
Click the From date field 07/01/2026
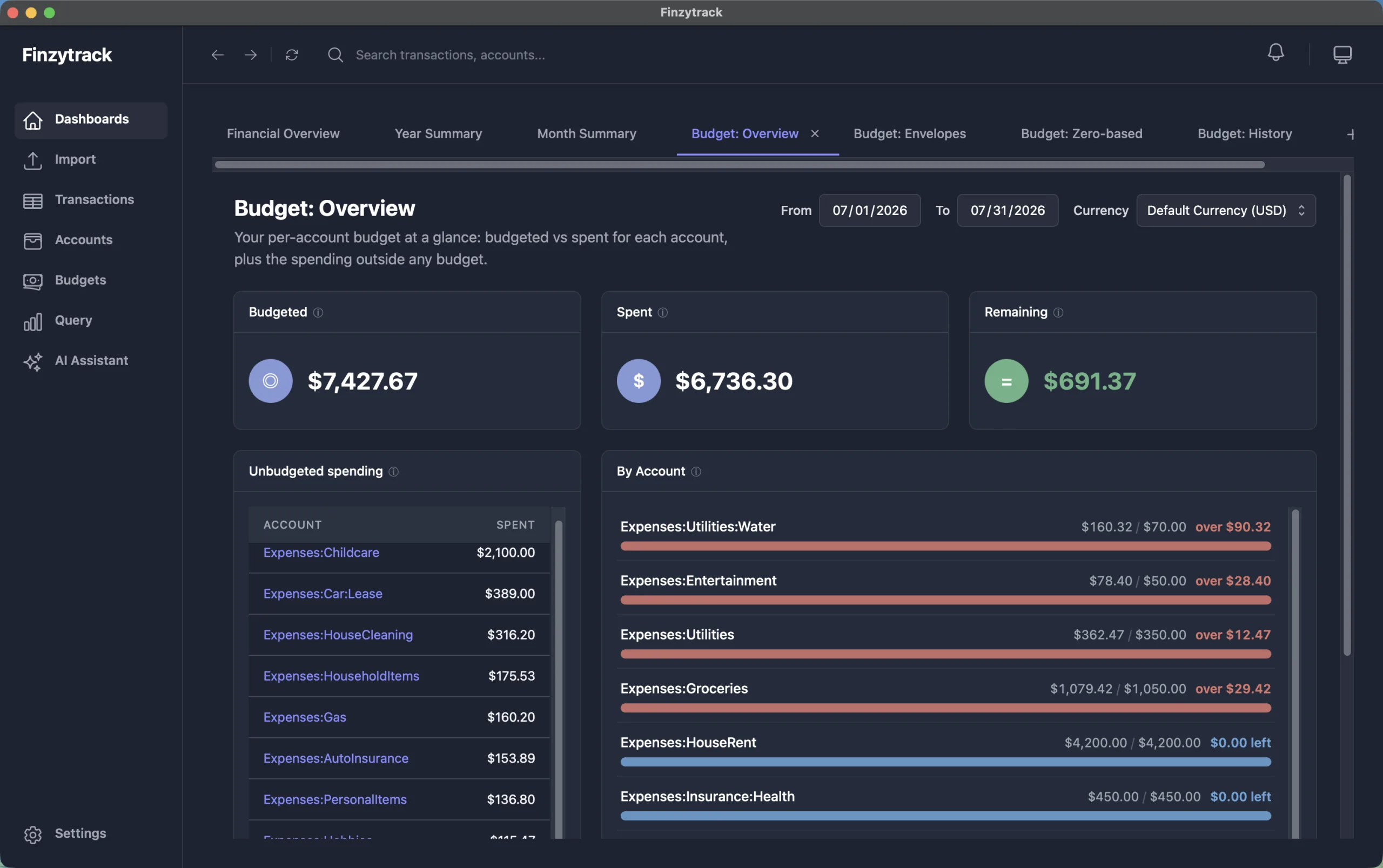pos(869,210)
